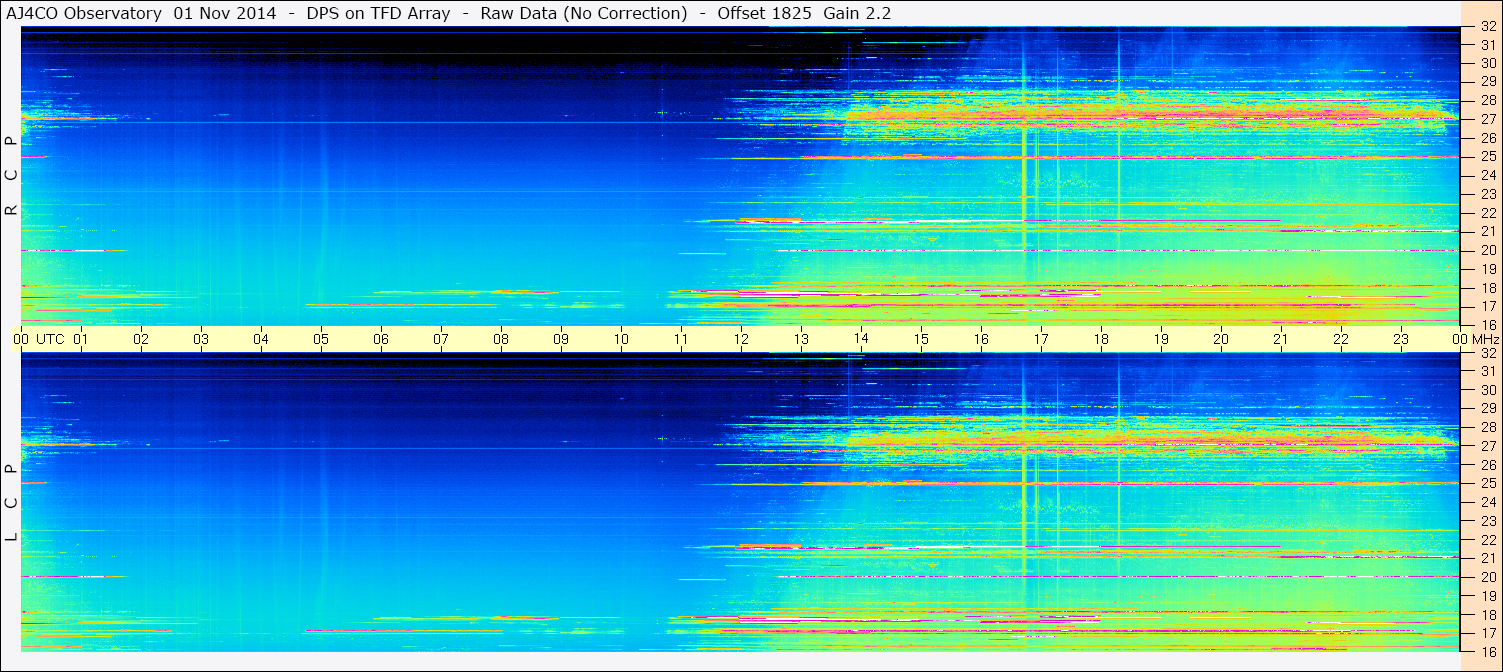Click the ending 00 marker beside MHz
This screenshot has height=672, width=1503.
(x=1460, y=339)
